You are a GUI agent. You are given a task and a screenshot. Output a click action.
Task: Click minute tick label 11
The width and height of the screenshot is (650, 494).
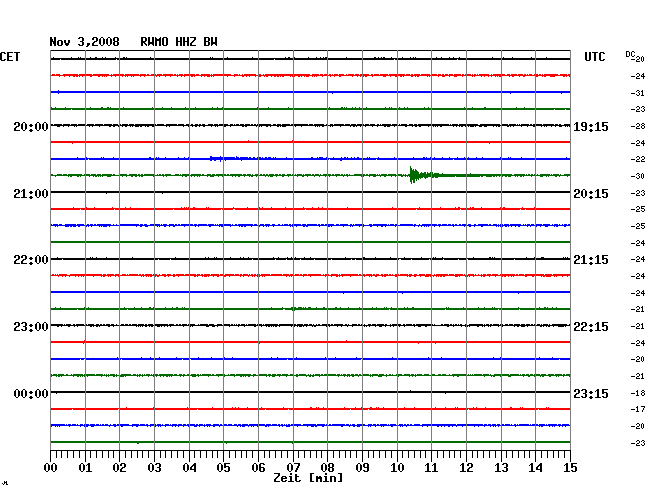coord(431,467)
